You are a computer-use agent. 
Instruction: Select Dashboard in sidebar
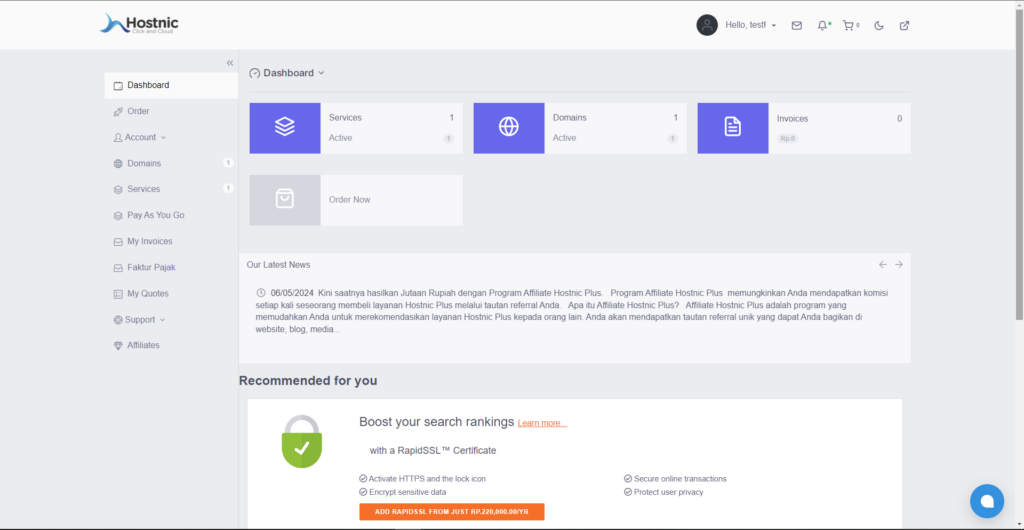pos(171,86)
